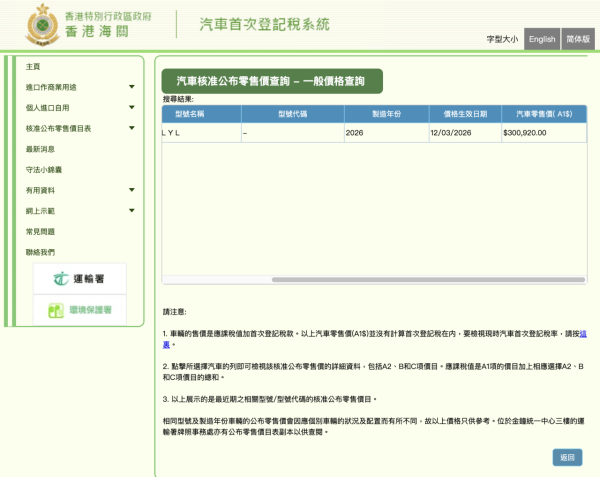This screenshot has width=600, height=477.
Task: Click the 字型大小 font size link
Action: (502, 39)
